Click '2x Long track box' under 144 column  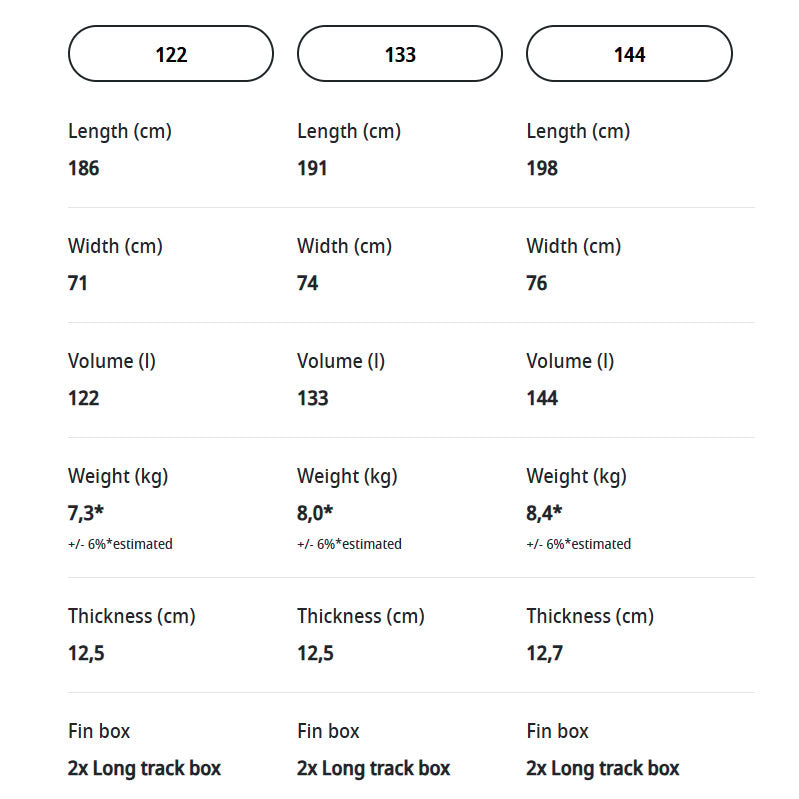[603, 768]
